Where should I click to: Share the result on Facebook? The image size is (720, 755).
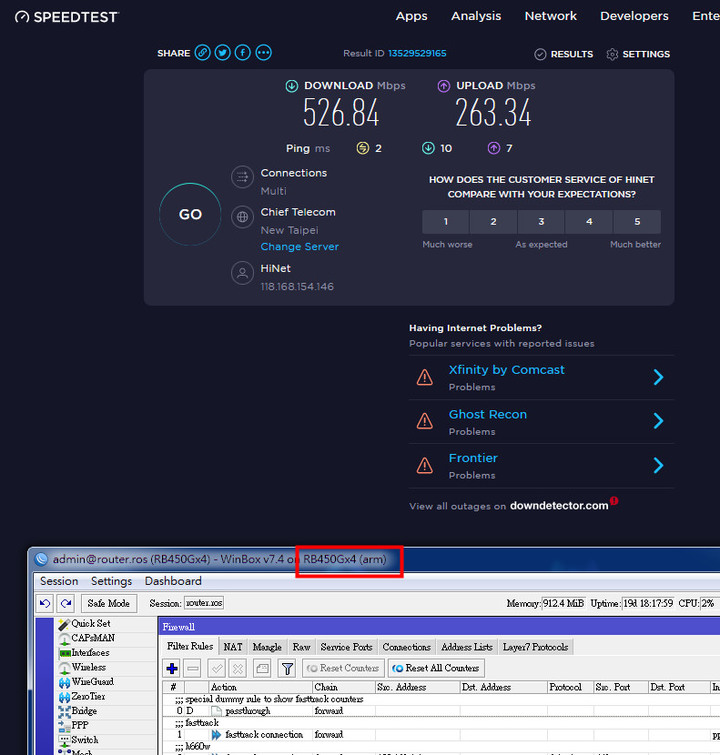coord(243,52)
